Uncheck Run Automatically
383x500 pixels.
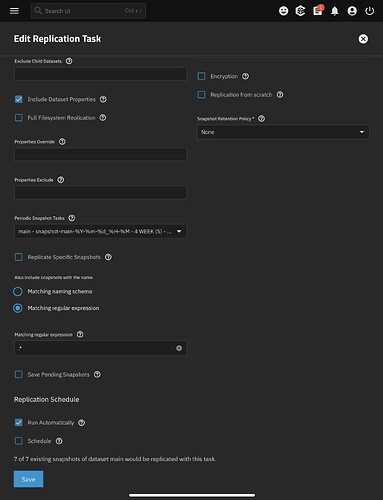click(x=19, y=423)
